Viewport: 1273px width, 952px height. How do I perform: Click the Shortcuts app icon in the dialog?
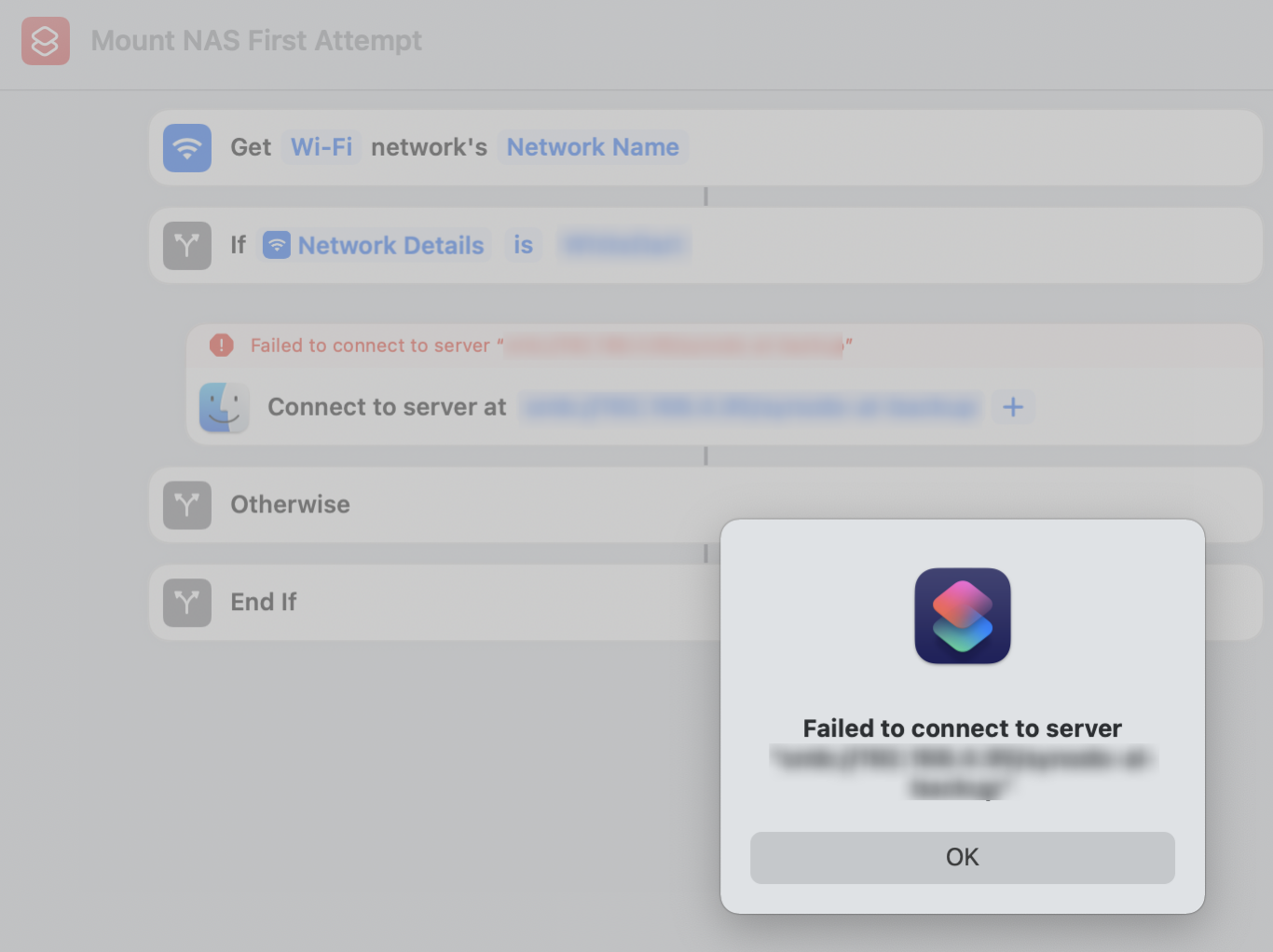click(x=962, y=616)
